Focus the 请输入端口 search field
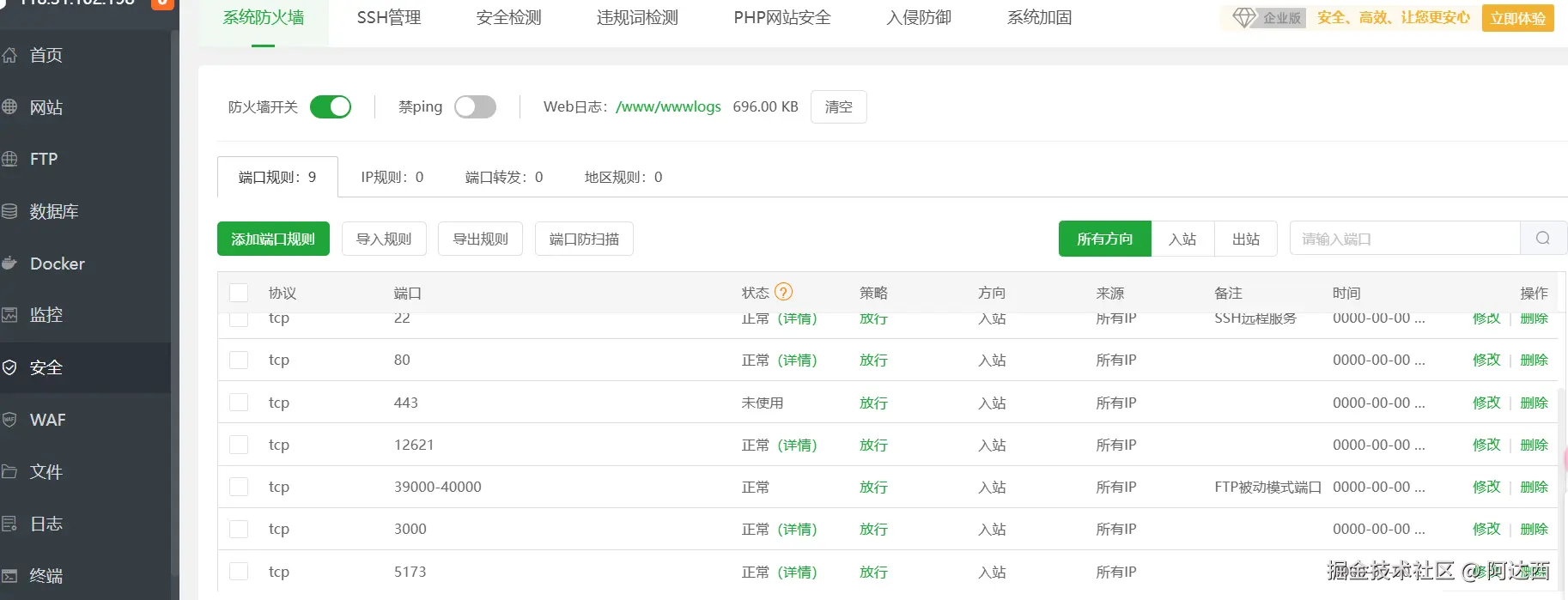This screenshot has height=600, width=1568. coord(1405,239)
